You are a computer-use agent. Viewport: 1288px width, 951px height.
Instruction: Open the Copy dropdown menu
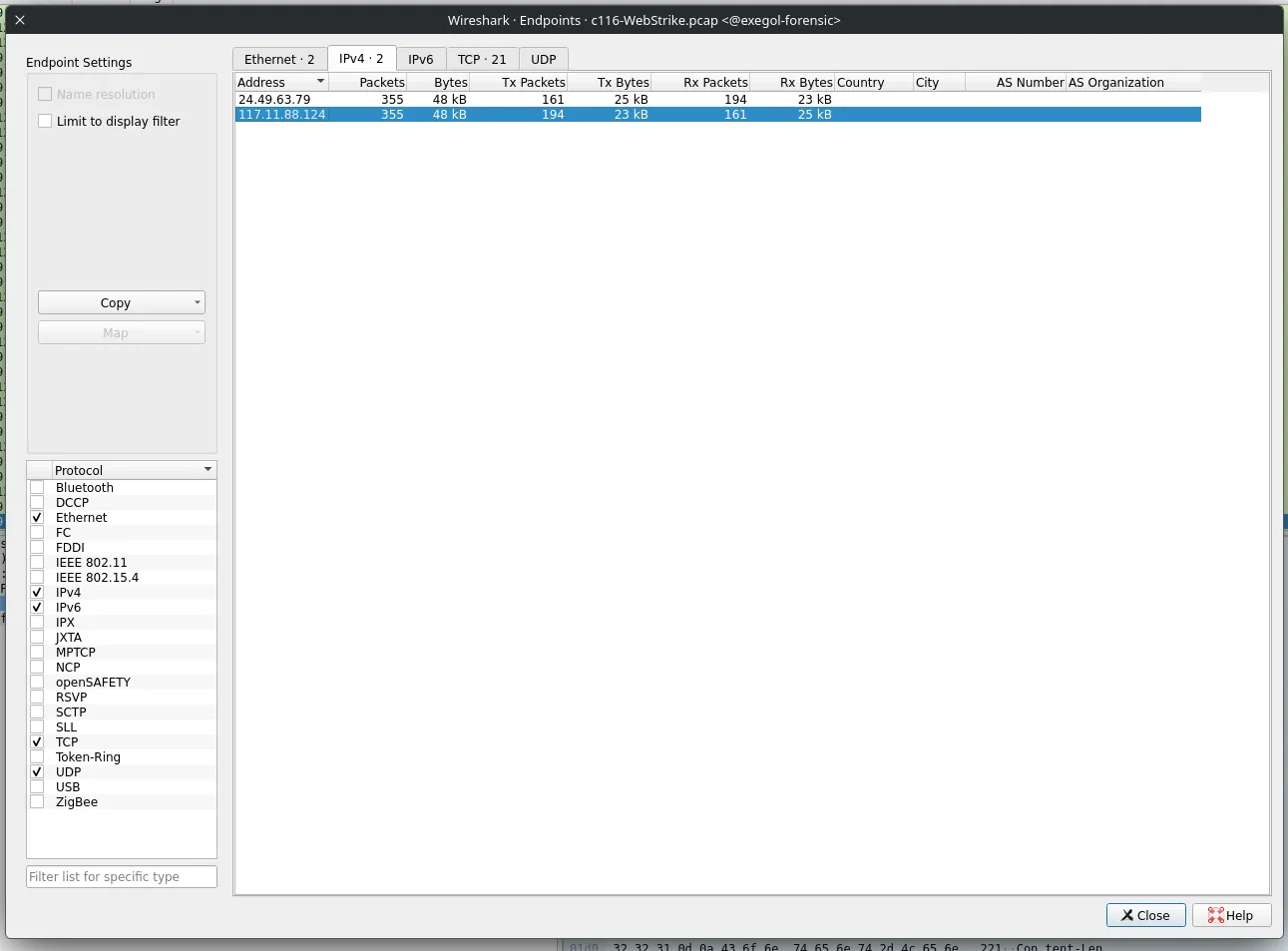pos(122,302)
